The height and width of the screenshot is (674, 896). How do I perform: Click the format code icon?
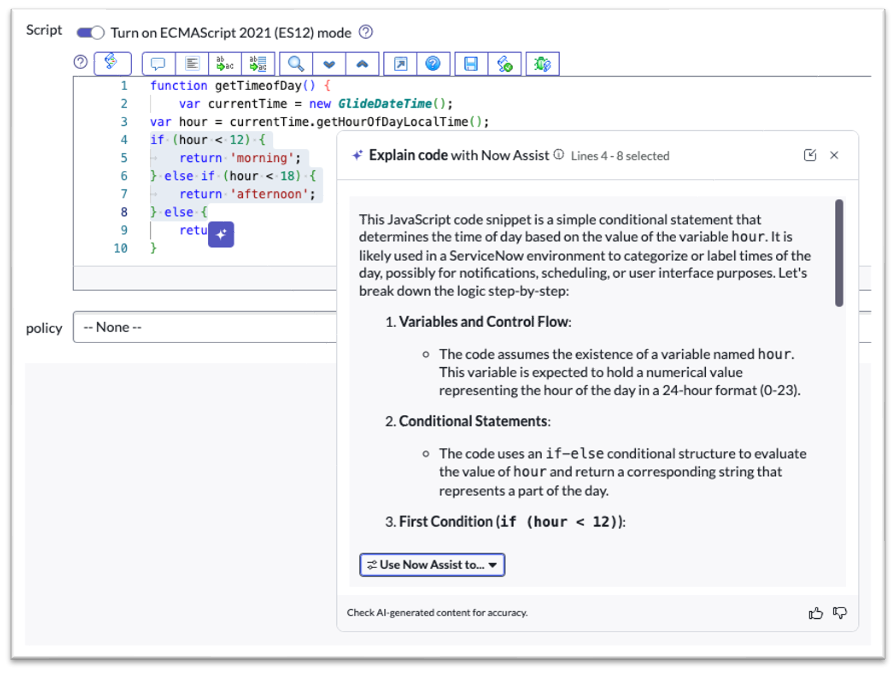(192, 63)
